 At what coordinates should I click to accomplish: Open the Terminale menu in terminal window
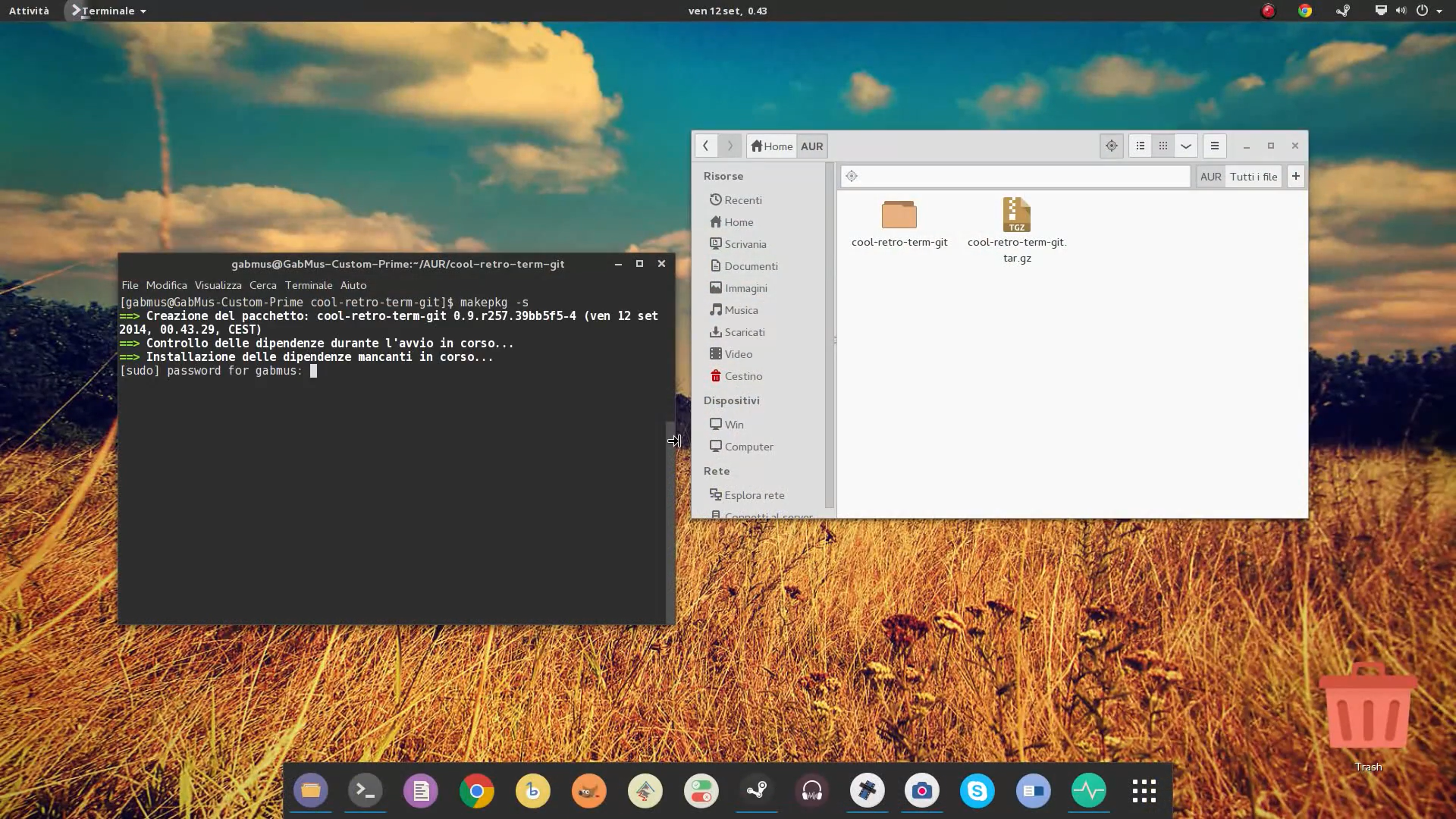click(309, 285)
